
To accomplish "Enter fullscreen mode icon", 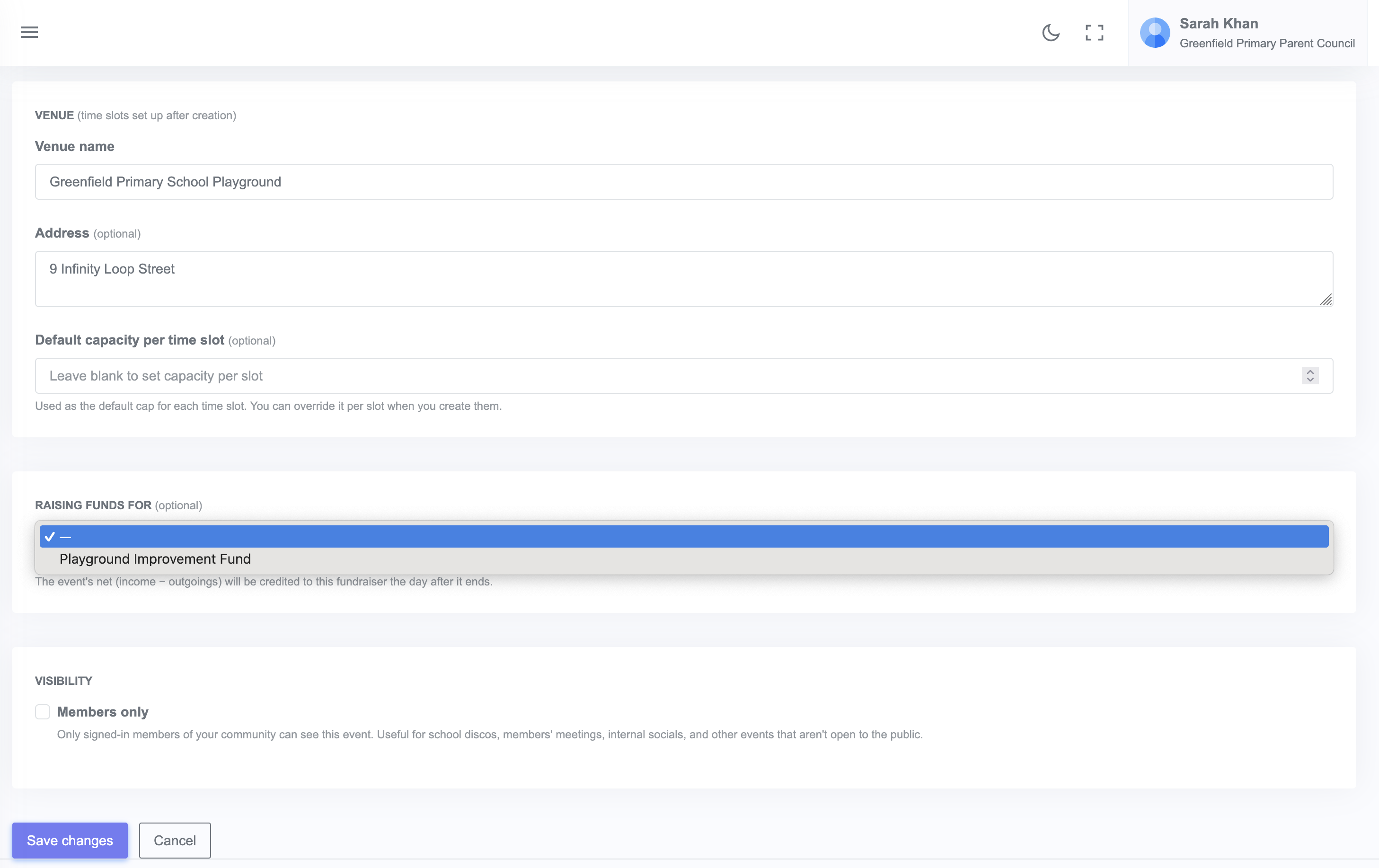I will click(1095, 32).
